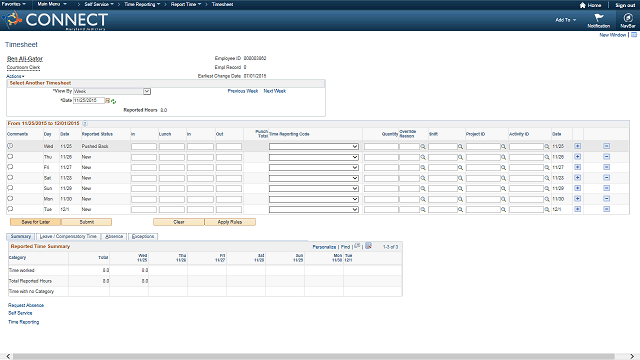Viewport: 640px width, 360px height.
Task: Open comment bubble for Tue 12/1 row
Action: tap(10, 209)
